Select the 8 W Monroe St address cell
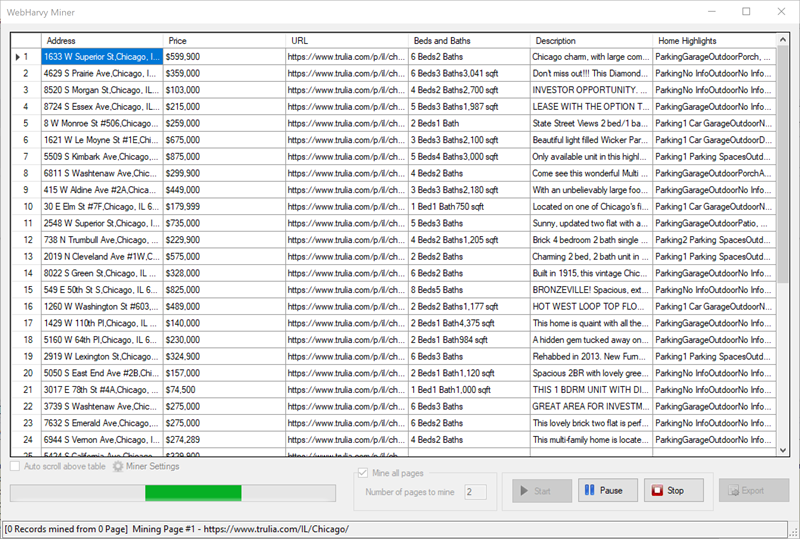The image size is (800, 539). pyautogui.click(x=101, y=123)
